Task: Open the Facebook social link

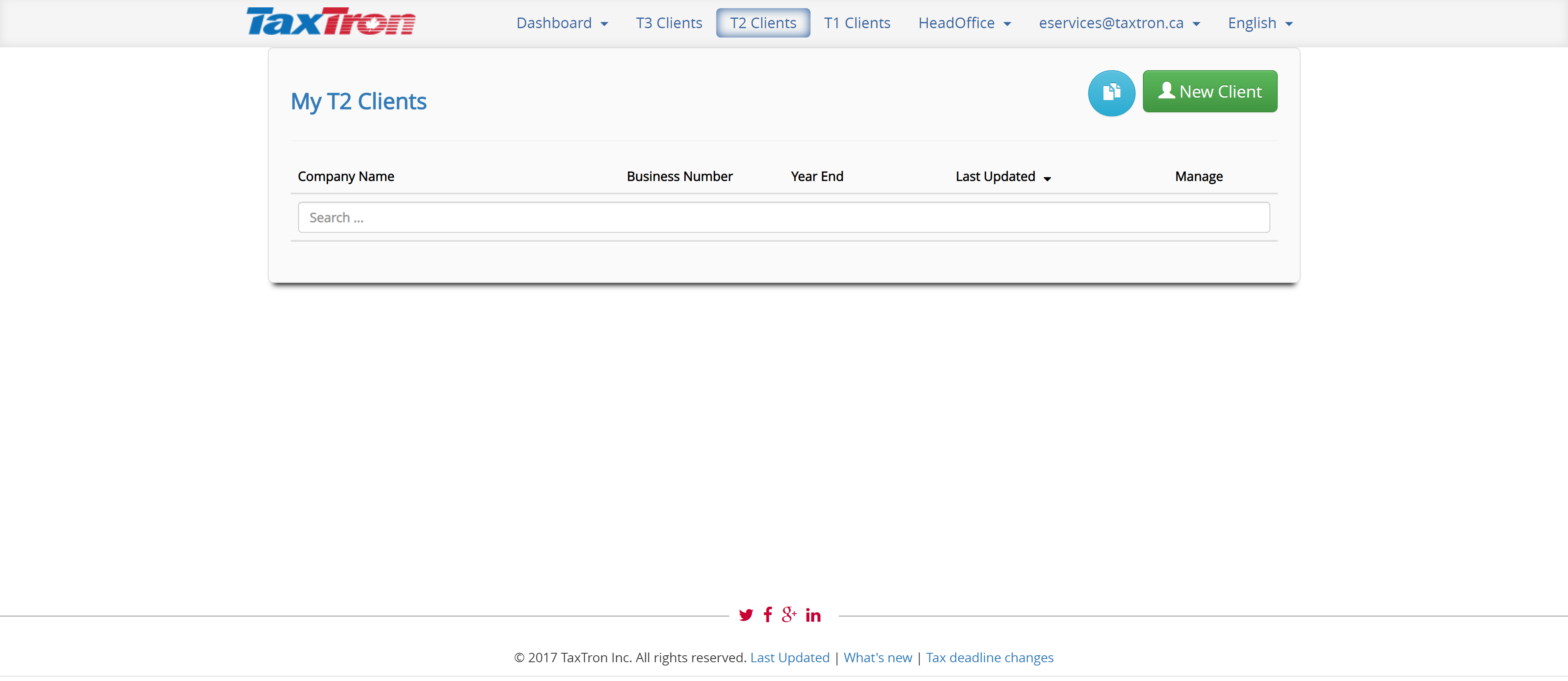Action: (768, 615)
